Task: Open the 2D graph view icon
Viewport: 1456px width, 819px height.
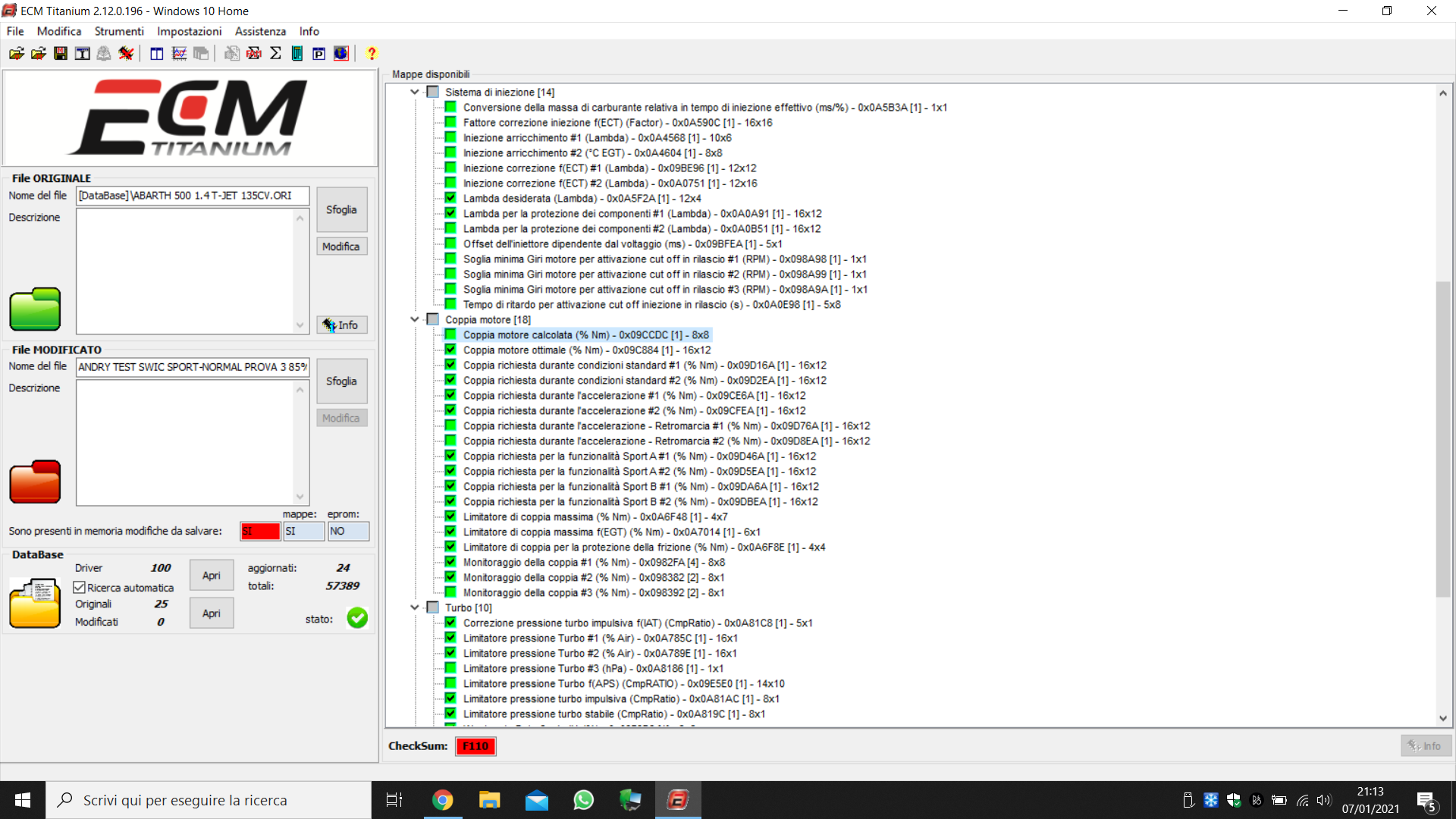Action: [179, 54]
